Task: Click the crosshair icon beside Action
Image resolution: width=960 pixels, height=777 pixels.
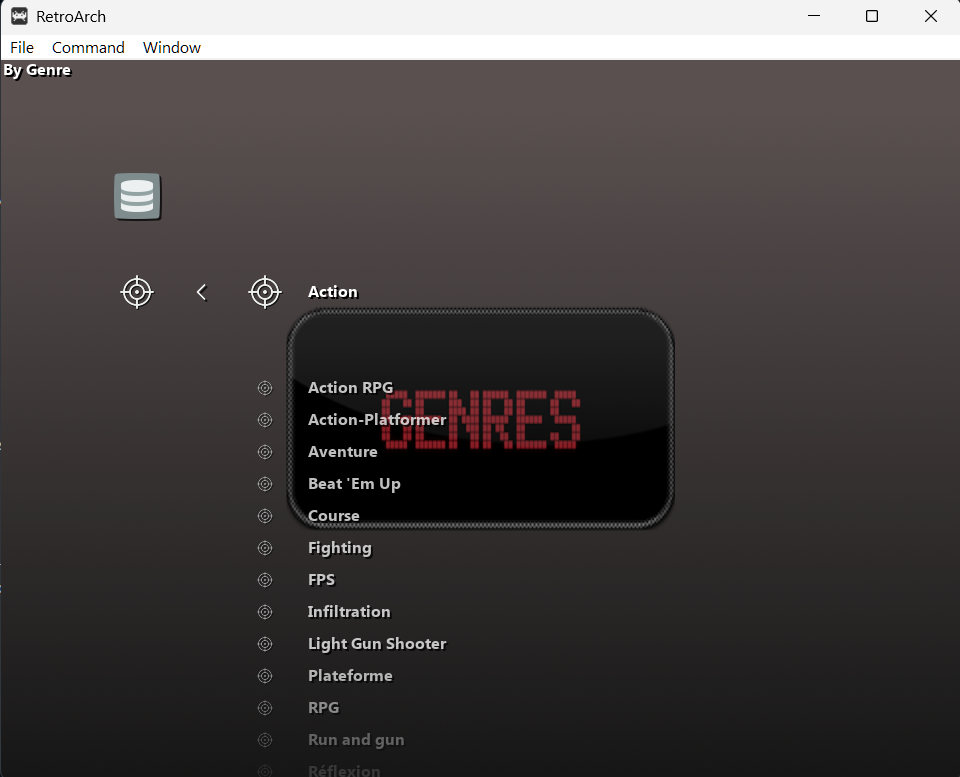Action: [265, 292]
